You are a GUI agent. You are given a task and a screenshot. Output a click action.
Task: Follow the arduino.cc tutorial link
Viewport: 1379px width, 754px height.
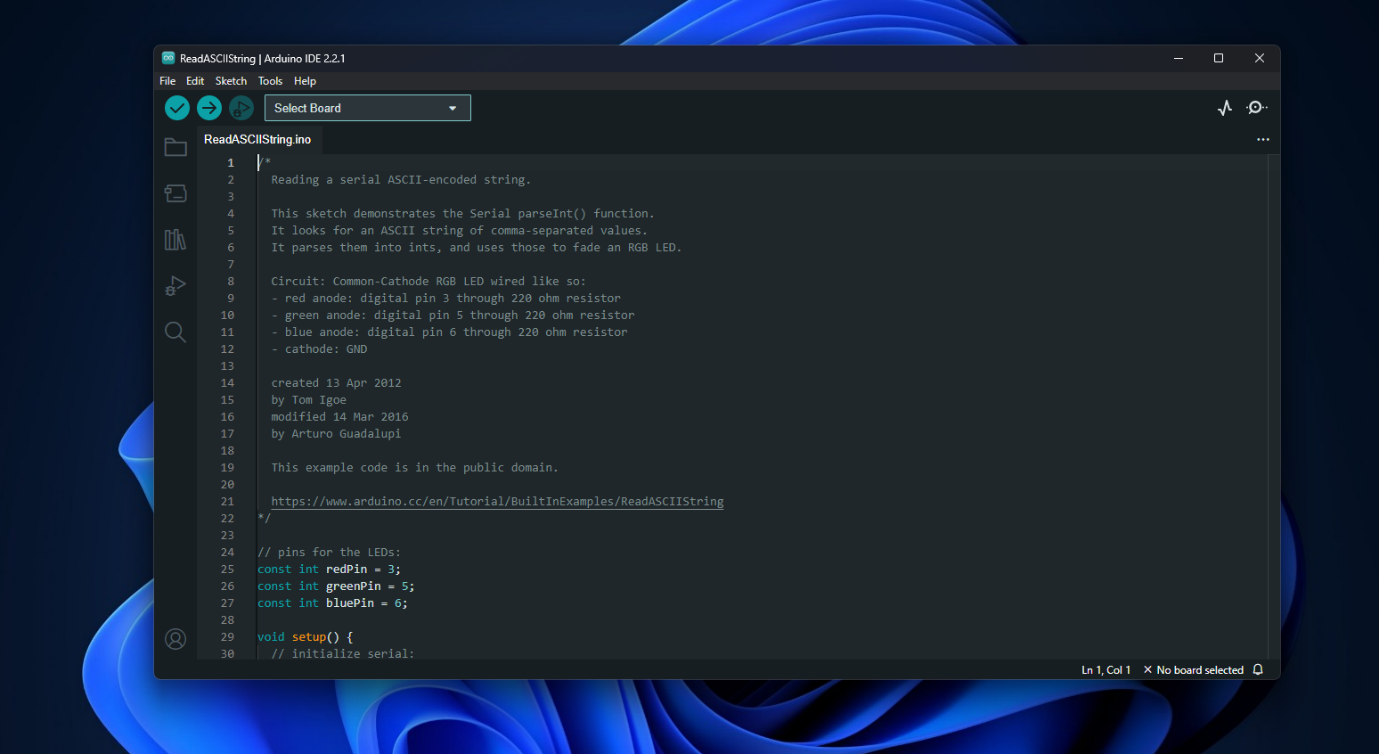tap(497, 501)
